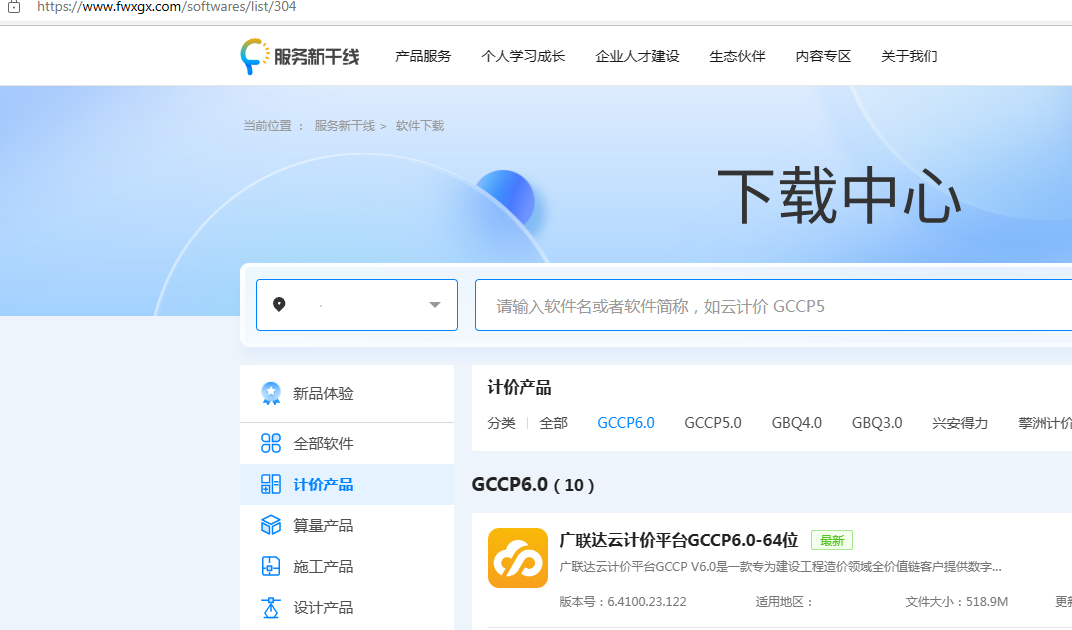Select GCCP5.0 category filter
1072x630 pixels.
pos(712,423)
